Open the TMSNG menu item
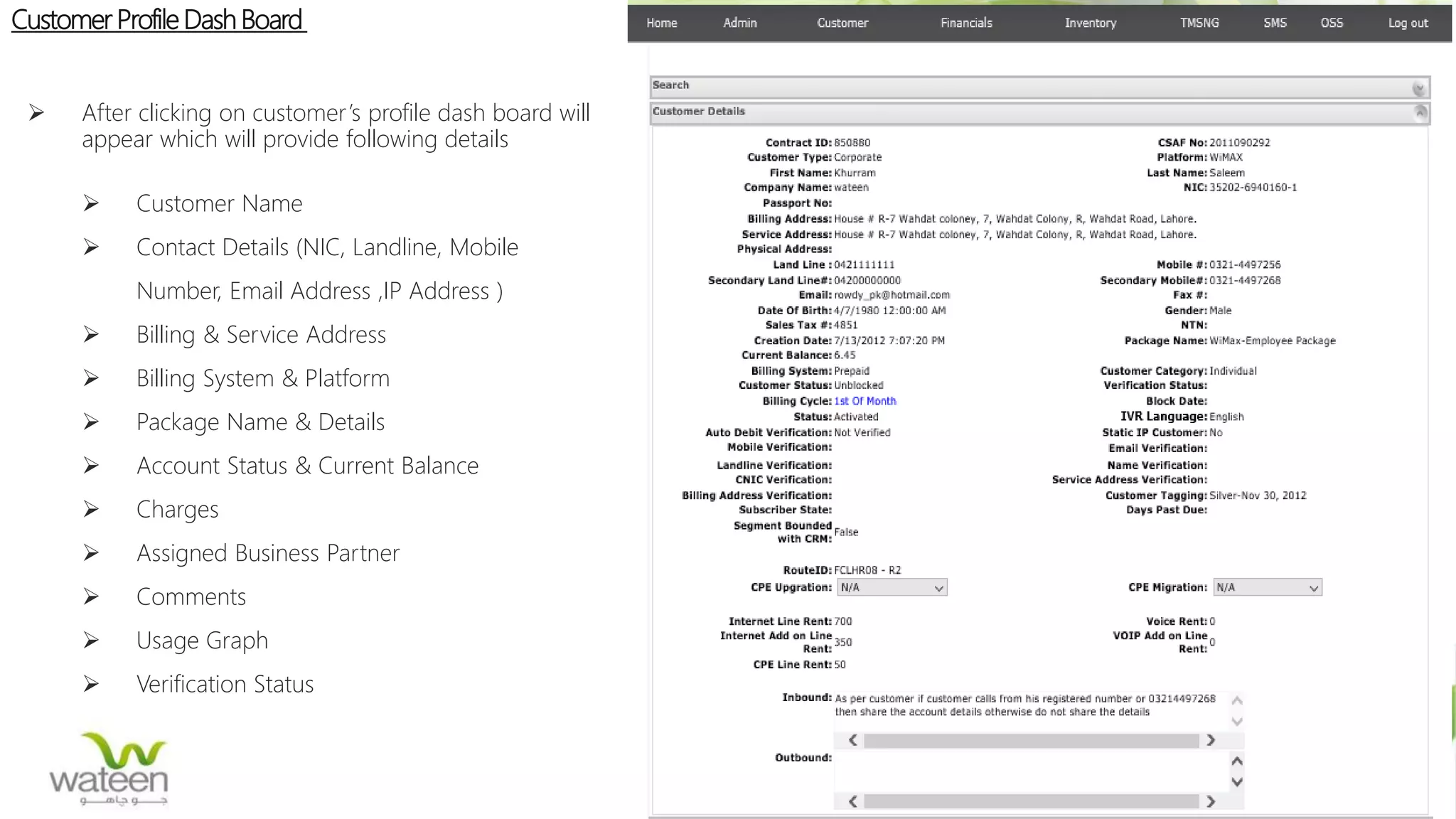 tap(1199, 23)
